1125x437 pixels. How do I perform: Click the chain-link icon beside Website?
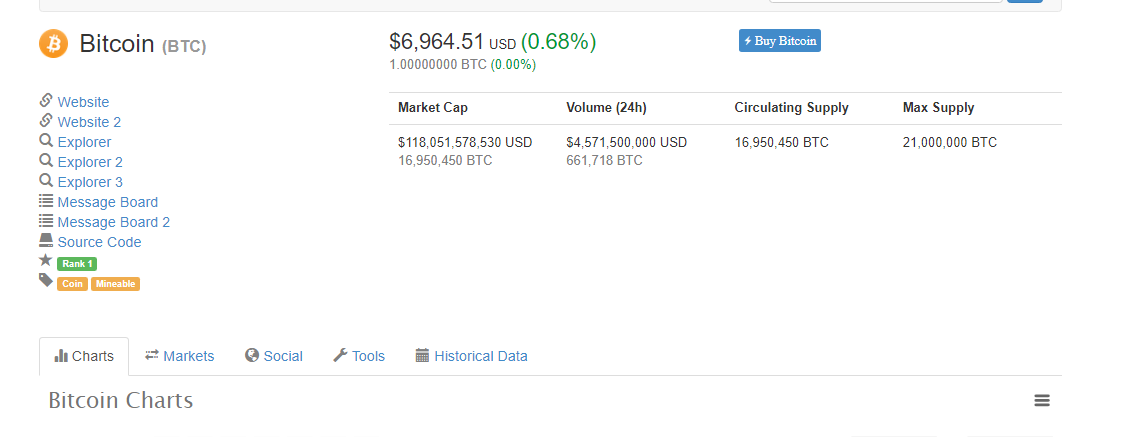[x=45, y=101]
